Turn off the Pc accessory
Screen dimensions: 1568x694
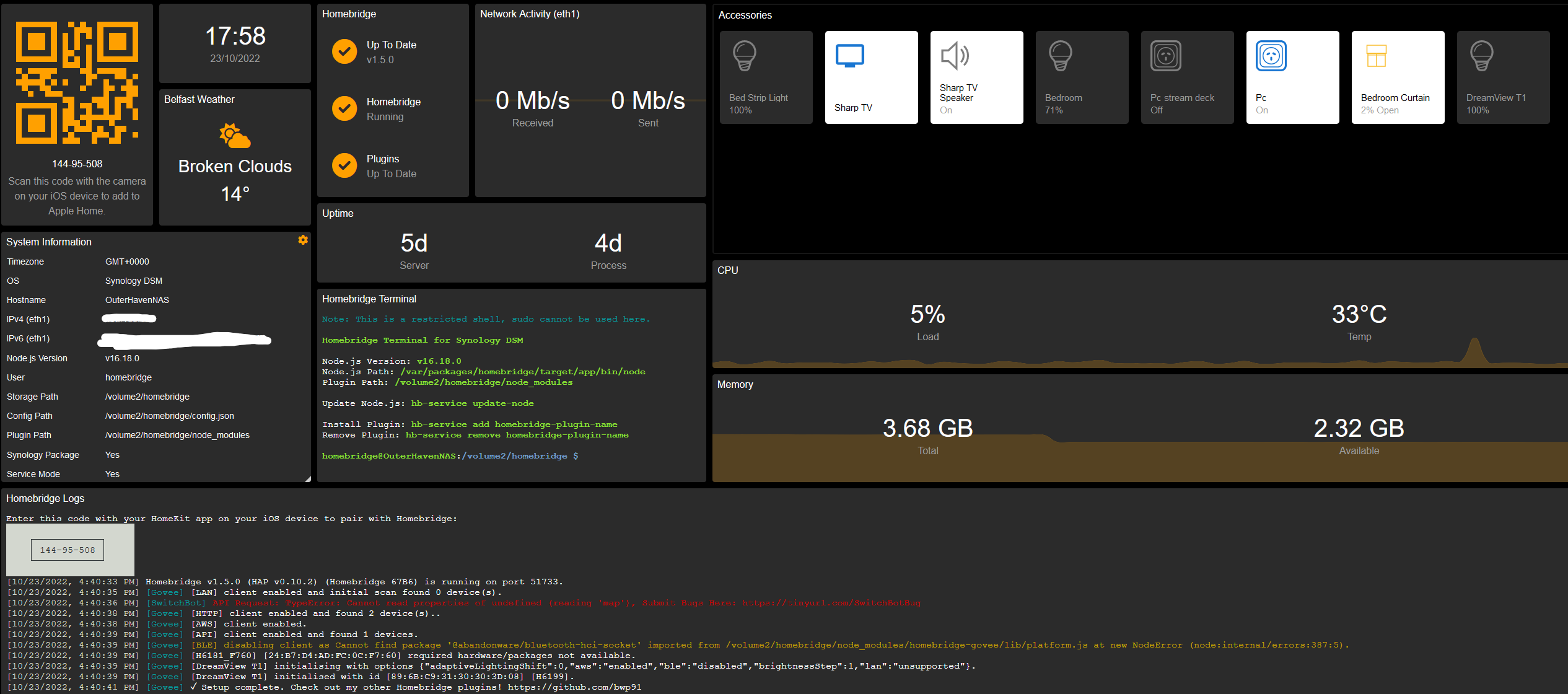(1293, 77)
